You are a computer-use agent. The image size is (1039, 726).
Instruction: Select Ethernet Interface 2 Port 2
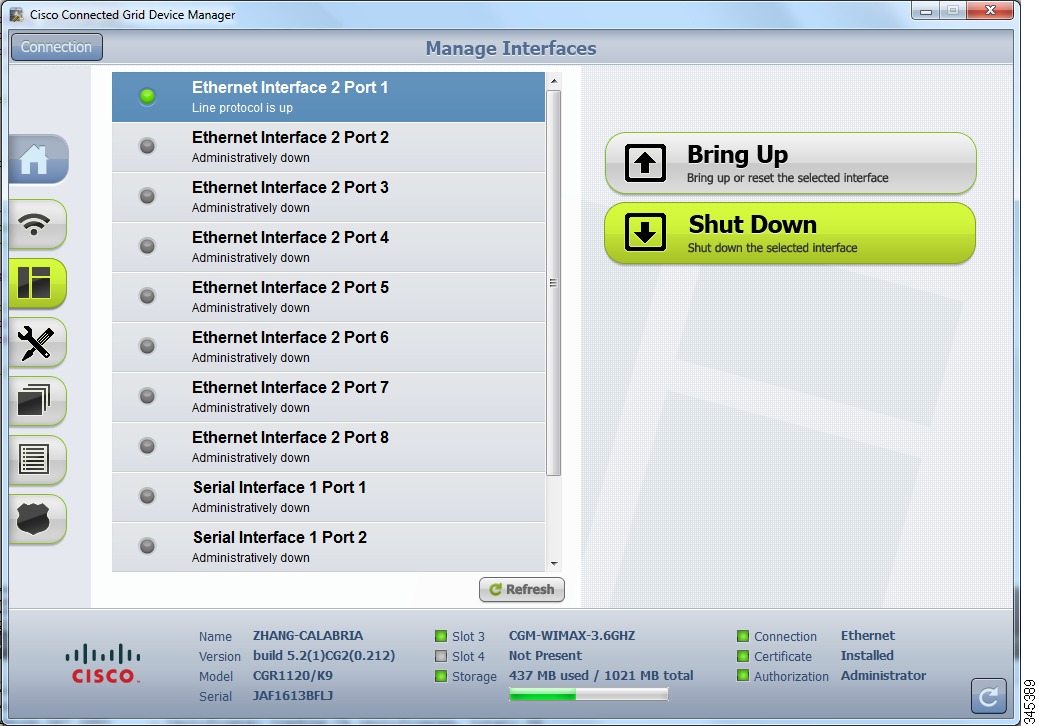[x=328, y=147]
